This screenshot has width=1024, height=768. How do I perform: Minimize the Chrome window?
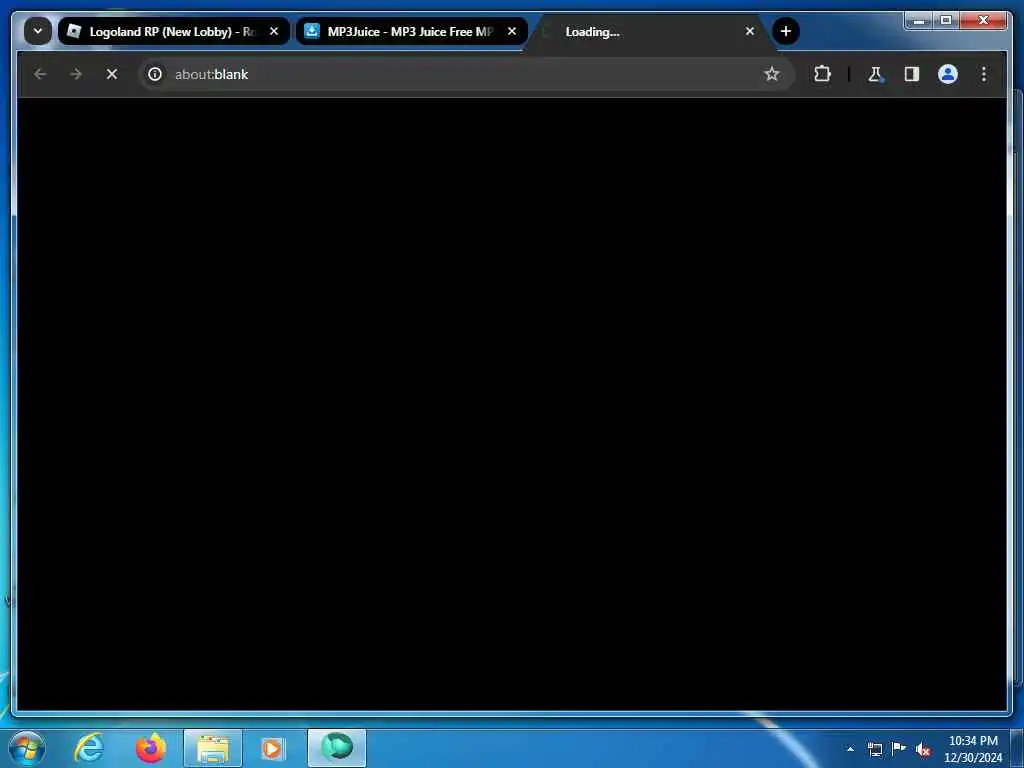tap(918, 21)
